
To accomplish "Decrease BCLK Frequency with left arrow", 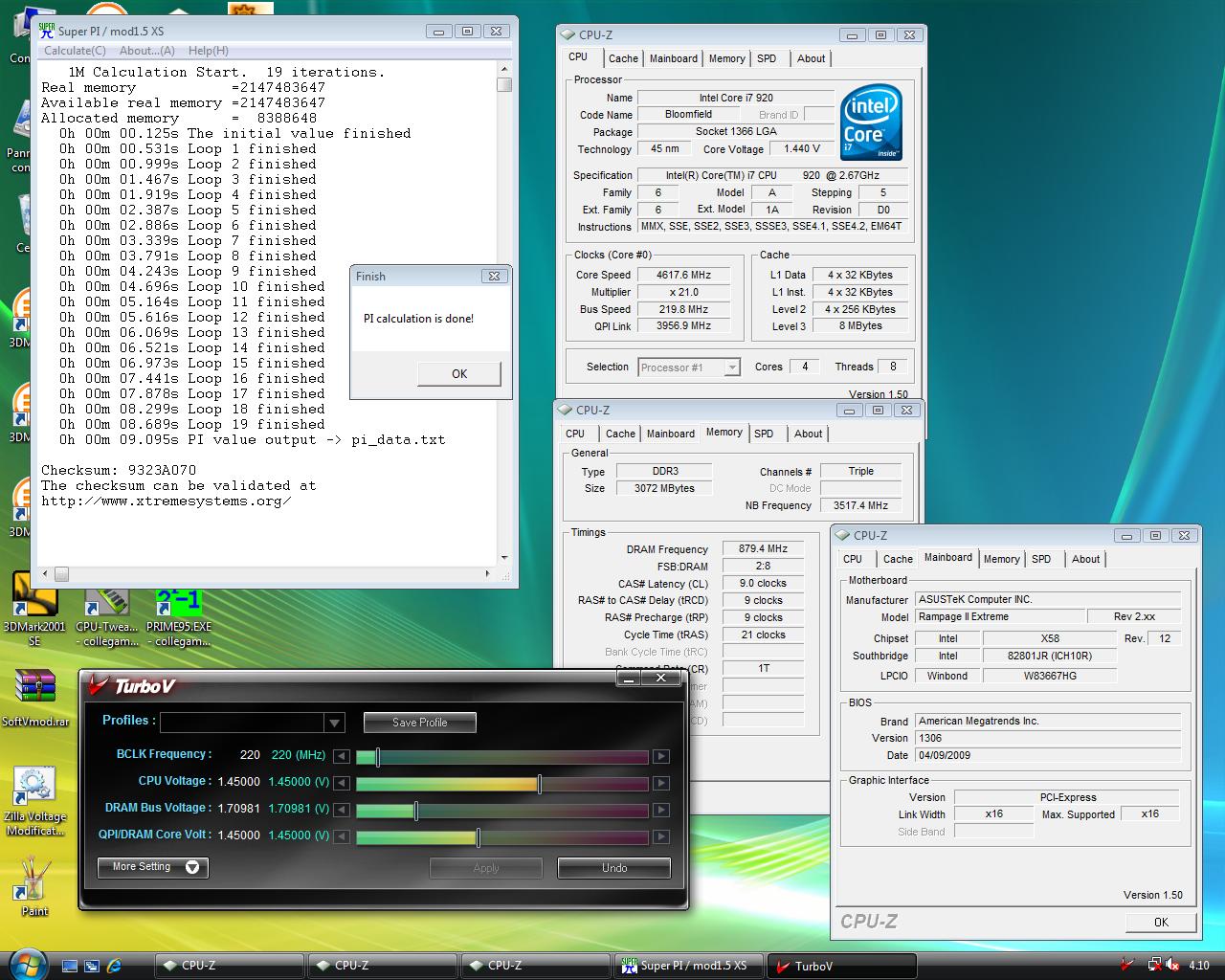I will [x=342, y=756].
